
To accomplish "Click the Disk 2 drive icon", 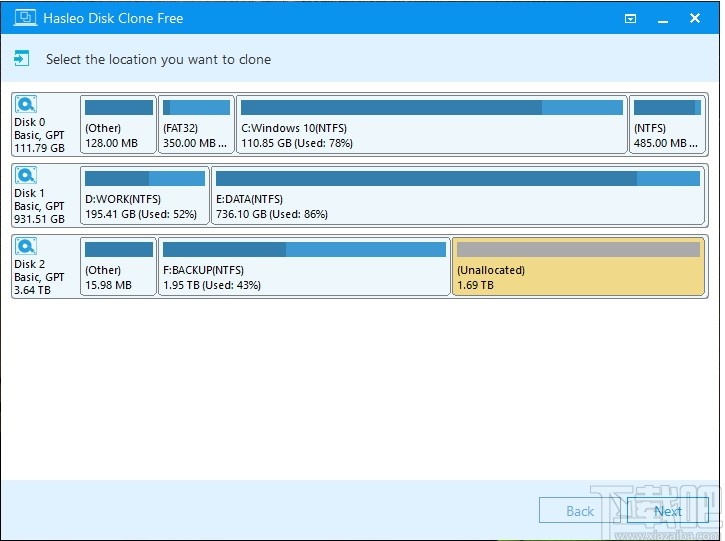I will coord(26,246).
